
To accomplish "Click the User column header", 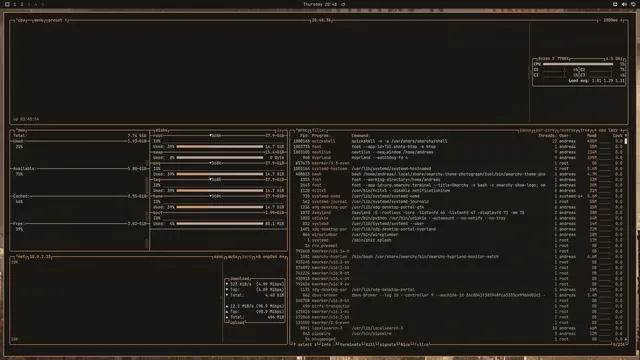I will pos(565,136).
